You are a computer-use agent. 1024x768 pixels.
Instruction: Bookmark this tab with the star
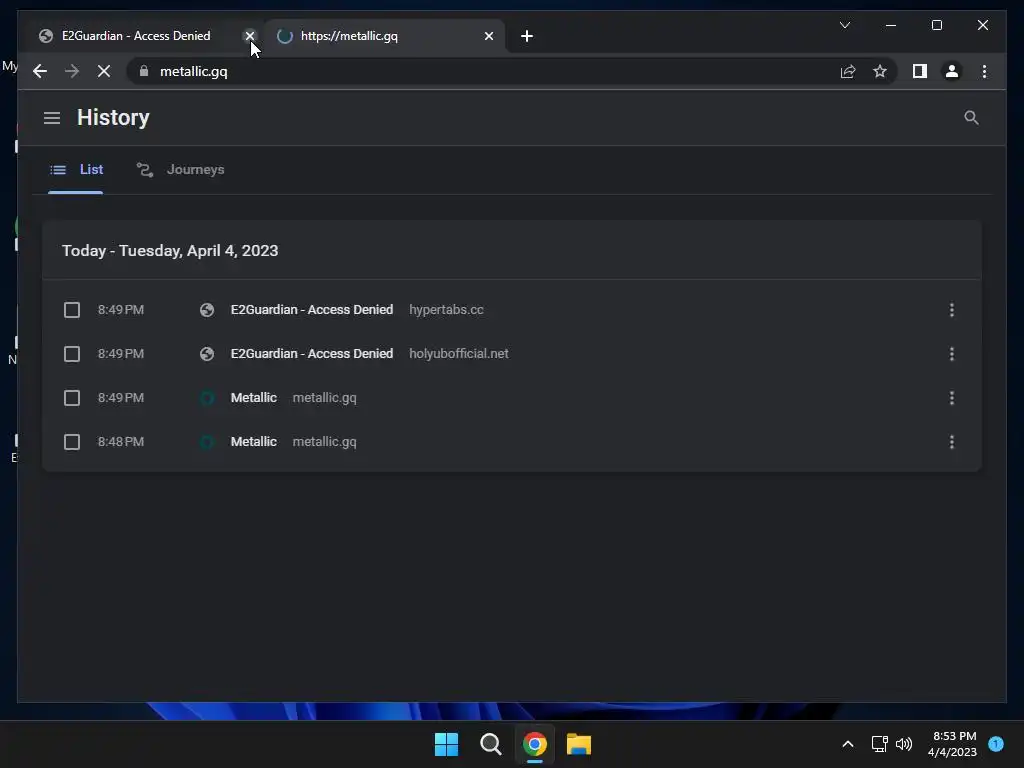point(880,71)
